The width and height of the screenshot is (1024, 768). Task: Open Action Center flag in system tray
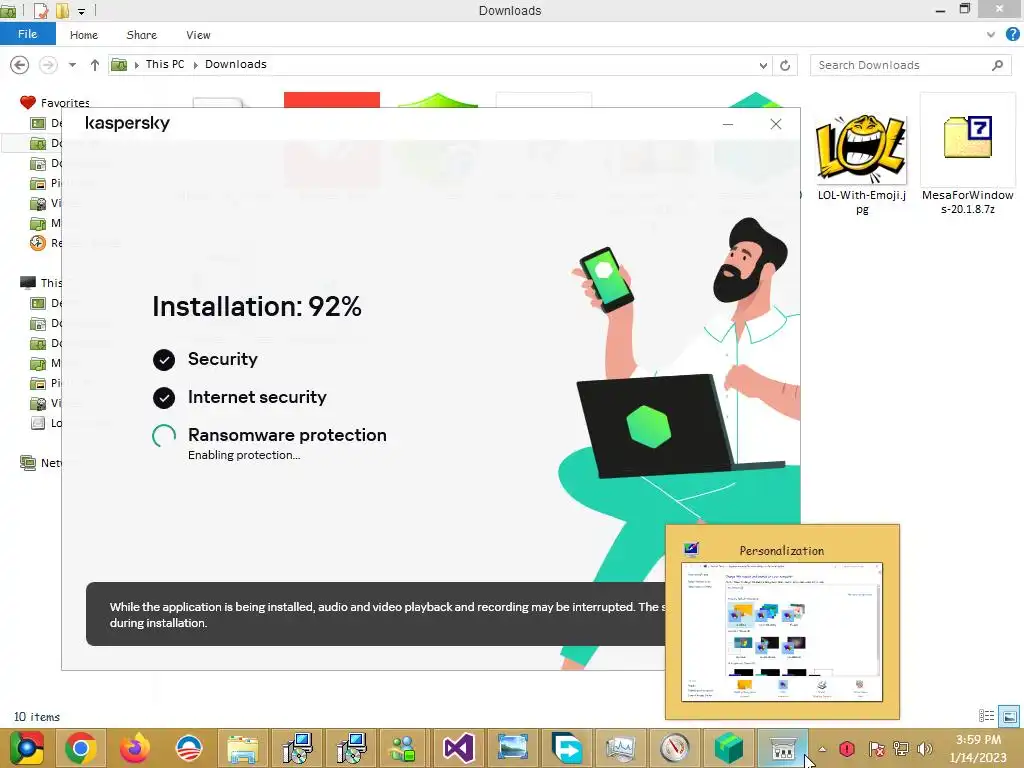point(876,749)
